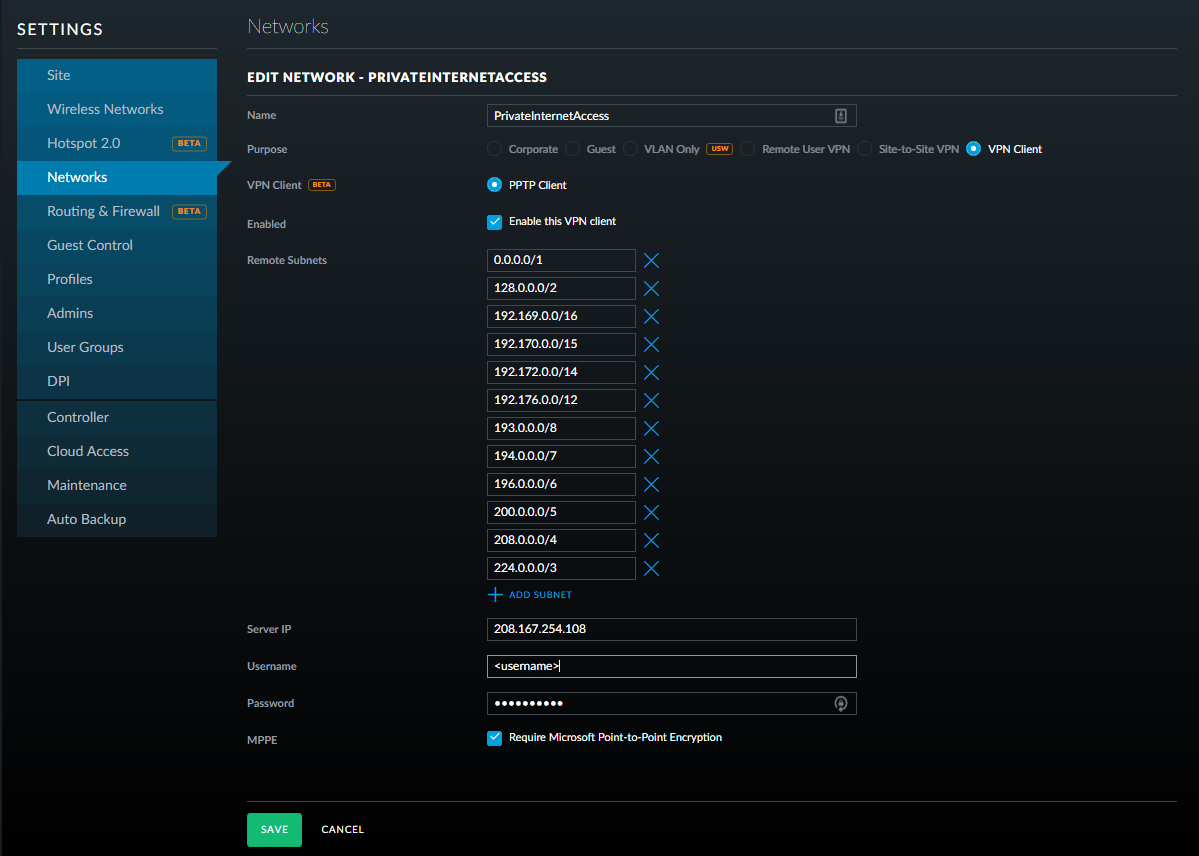Open Profiles settings section
1199x856 pixels.
(x=117, y=279)
